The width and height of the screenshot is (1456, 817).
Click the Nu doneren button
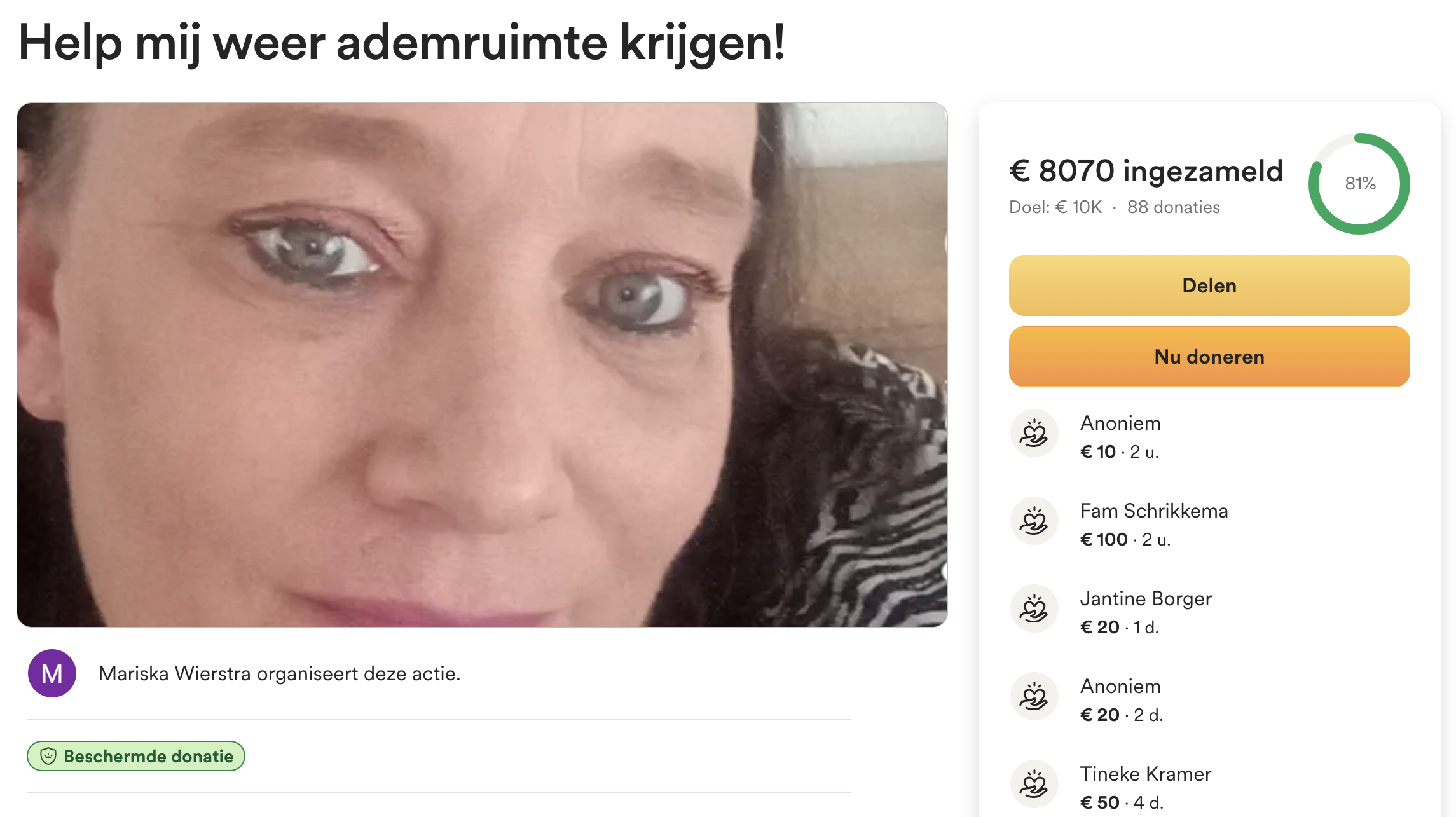(x=1209, y=357)
